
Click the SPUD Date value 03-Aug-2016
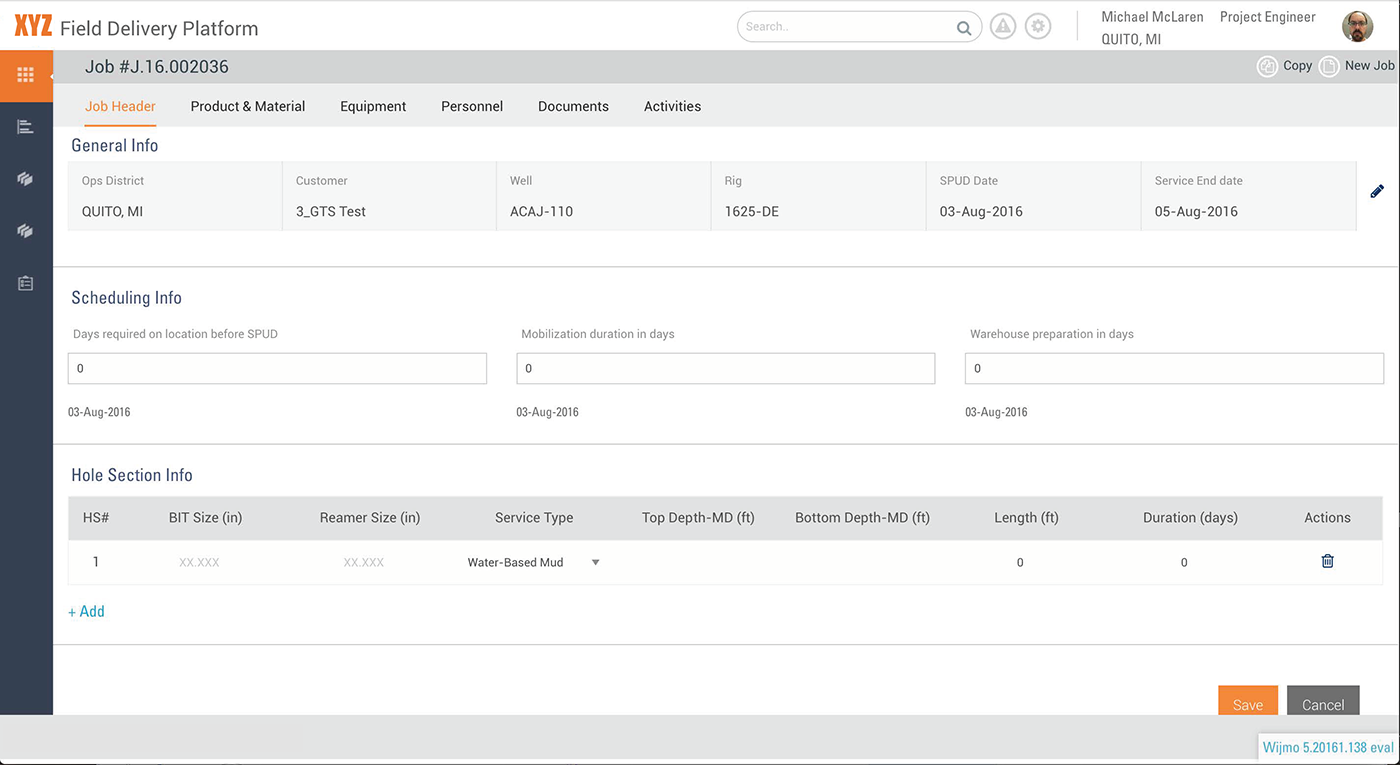(981, 211)
